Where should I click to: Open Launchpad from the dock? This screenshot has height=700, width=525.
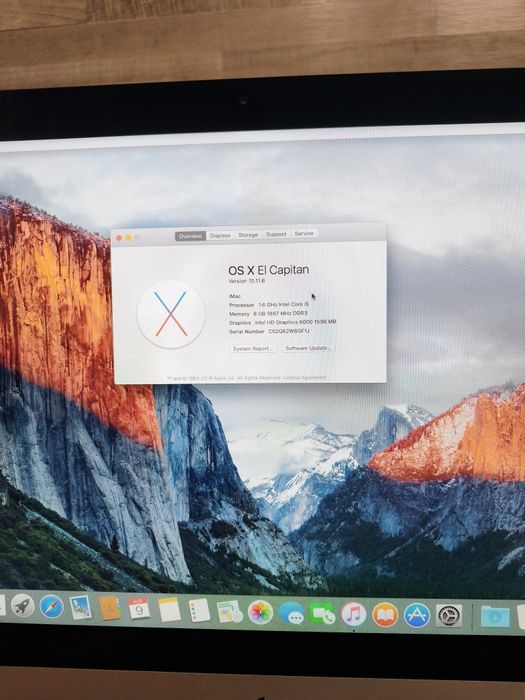point(23,606)
